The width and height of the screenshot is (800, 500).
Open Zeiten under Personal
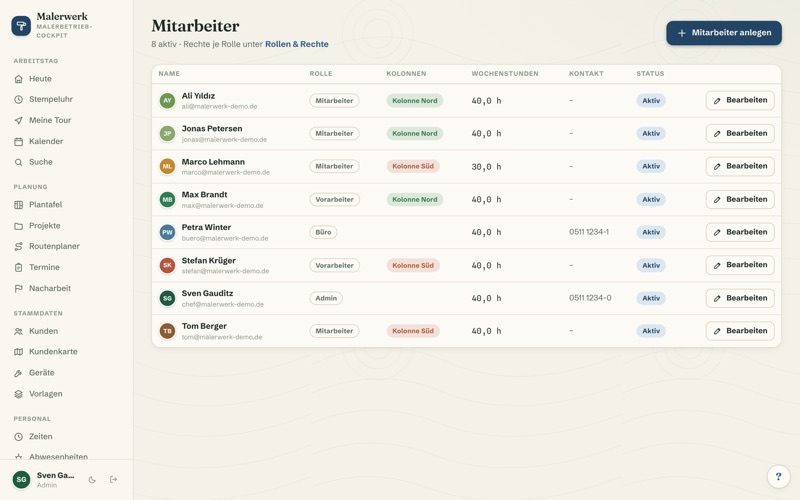66,437
